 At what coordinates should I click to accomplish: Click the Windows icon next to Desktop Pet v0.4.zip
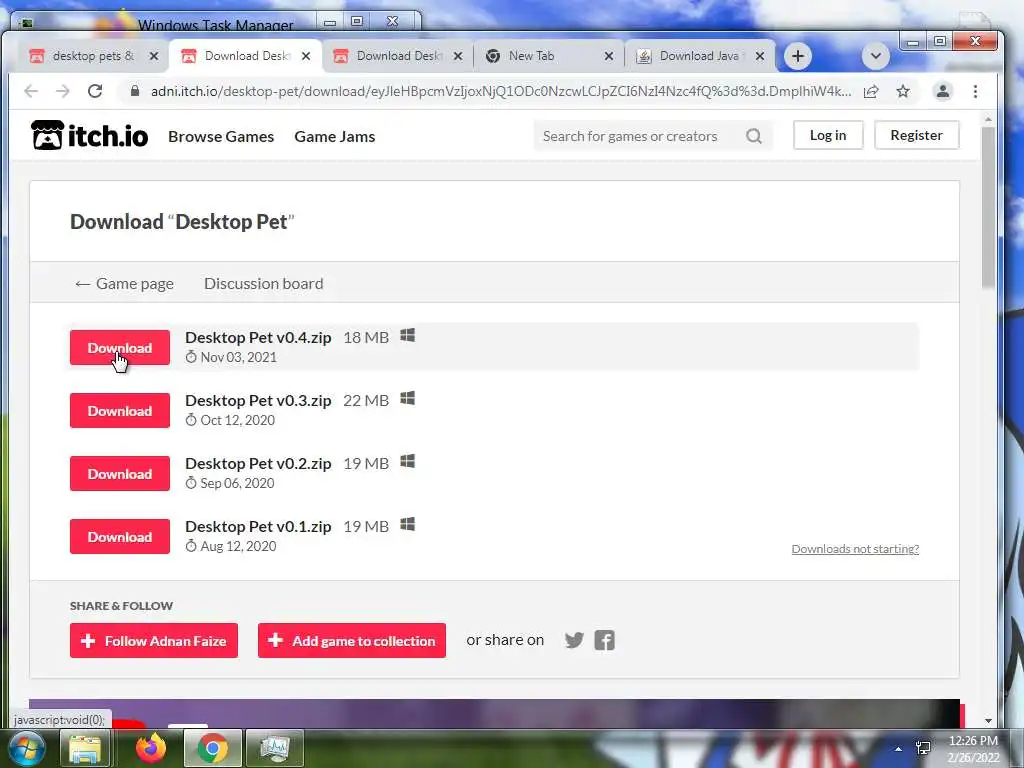point(408,336)
